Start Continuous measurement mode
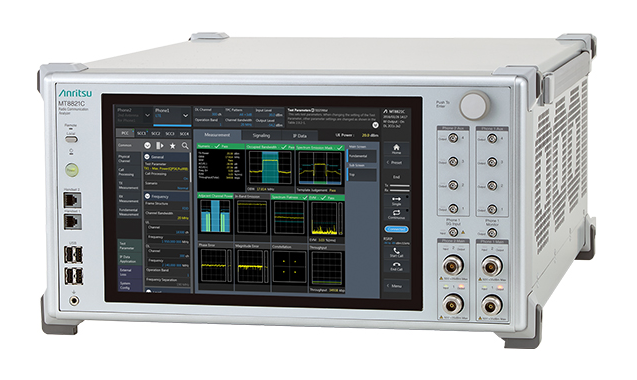The image size is (637, 380). (x=396, y=214)
